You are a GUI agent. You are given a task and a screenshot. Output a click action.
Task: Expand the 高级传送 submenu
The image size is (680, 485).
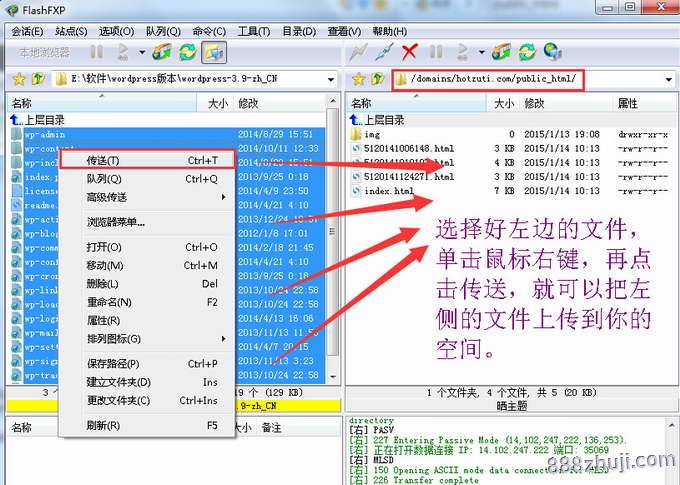(147, 197)
